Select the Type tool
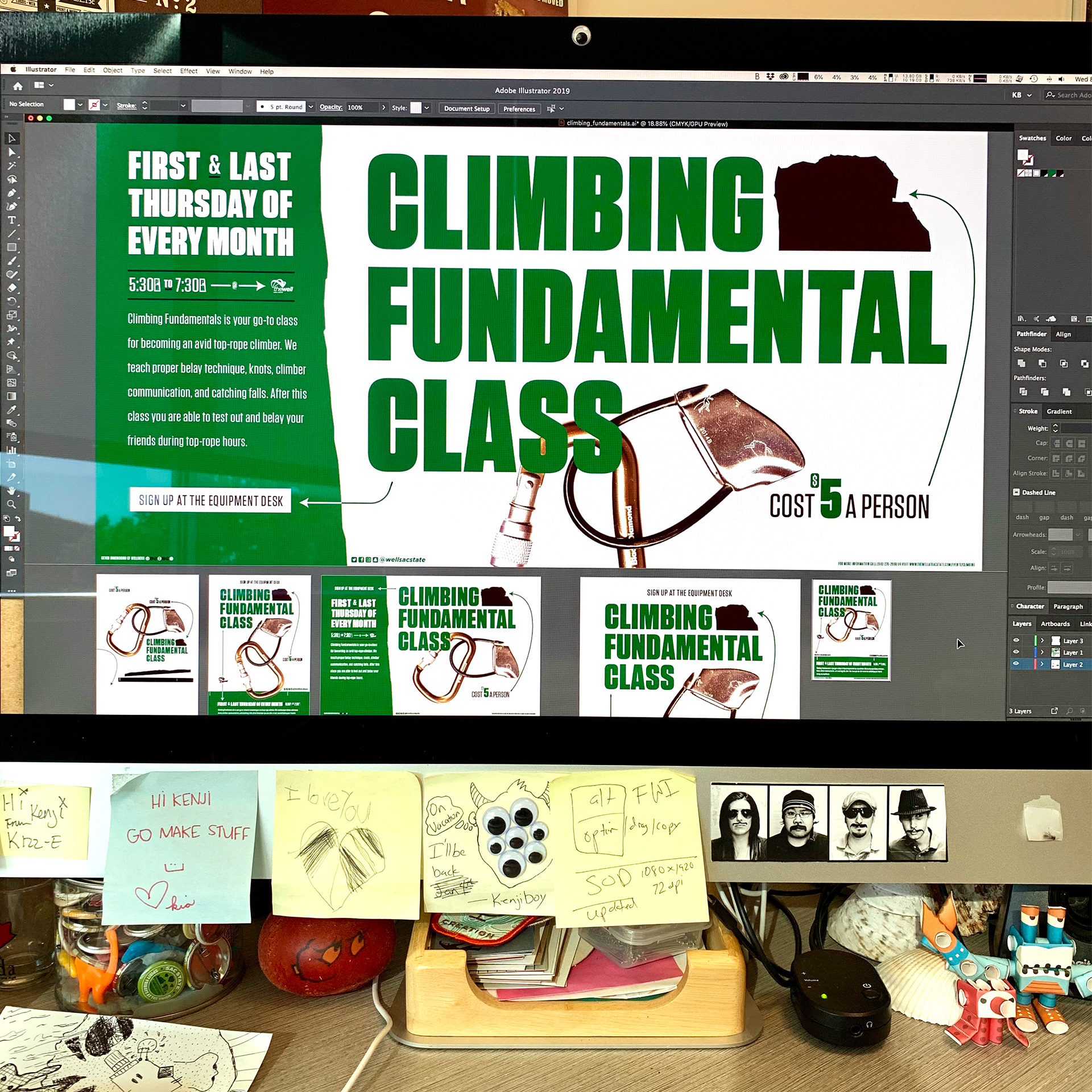This screenshot has width=1092, height=1092. pyautogui.click(x=11, y=220)
